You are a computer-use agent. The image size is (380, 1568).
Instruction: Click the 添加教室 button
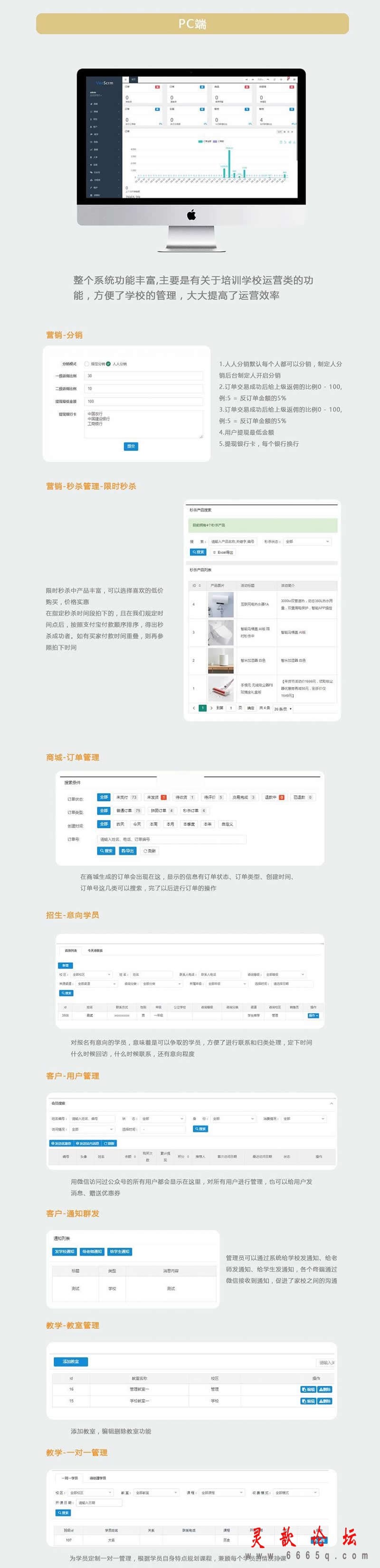(x=71, y=1362)
